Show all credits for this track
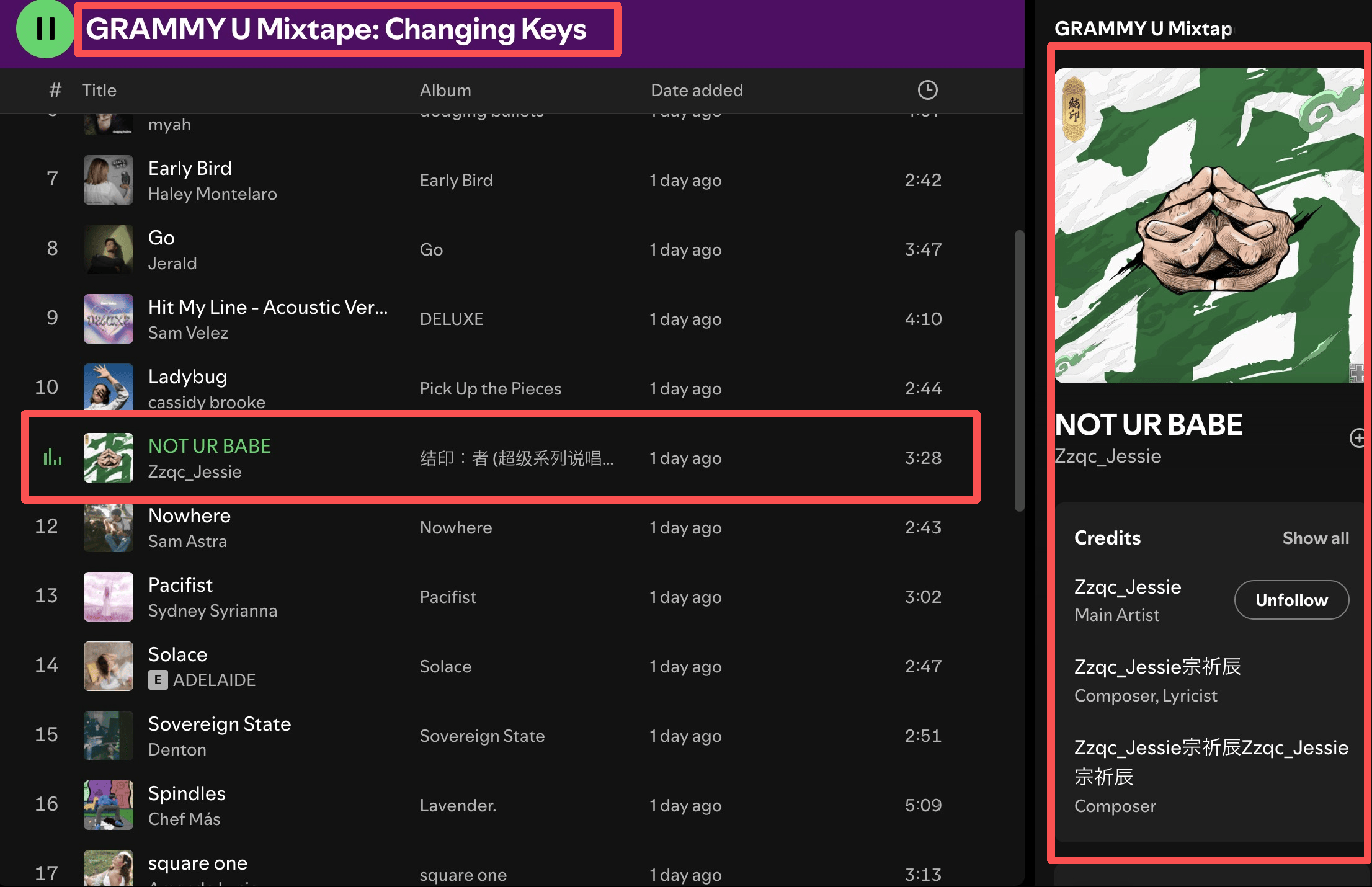The image size is (1372, 887). (x=1315, y=538)
